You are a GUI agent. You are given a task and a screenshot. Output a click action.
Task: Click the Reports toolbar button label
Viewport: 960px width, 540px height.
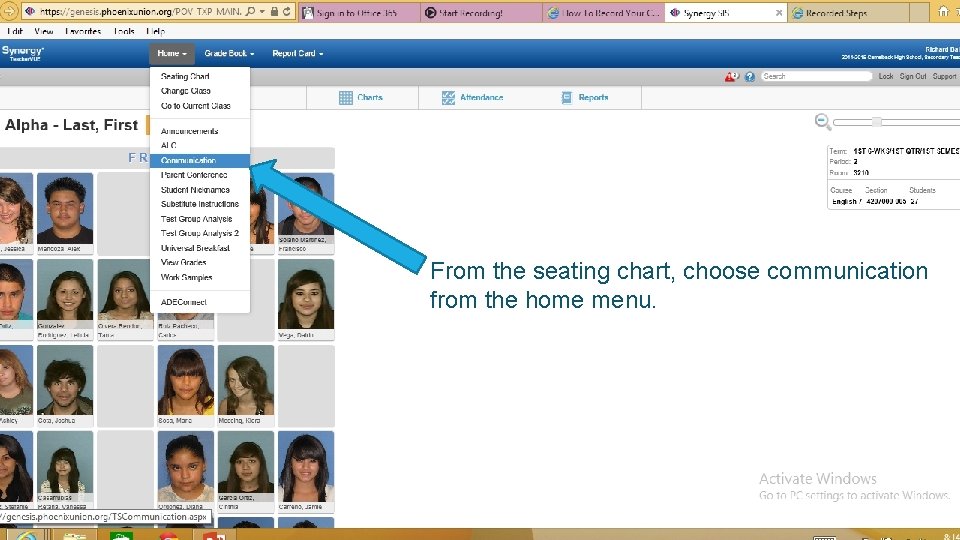593,98
